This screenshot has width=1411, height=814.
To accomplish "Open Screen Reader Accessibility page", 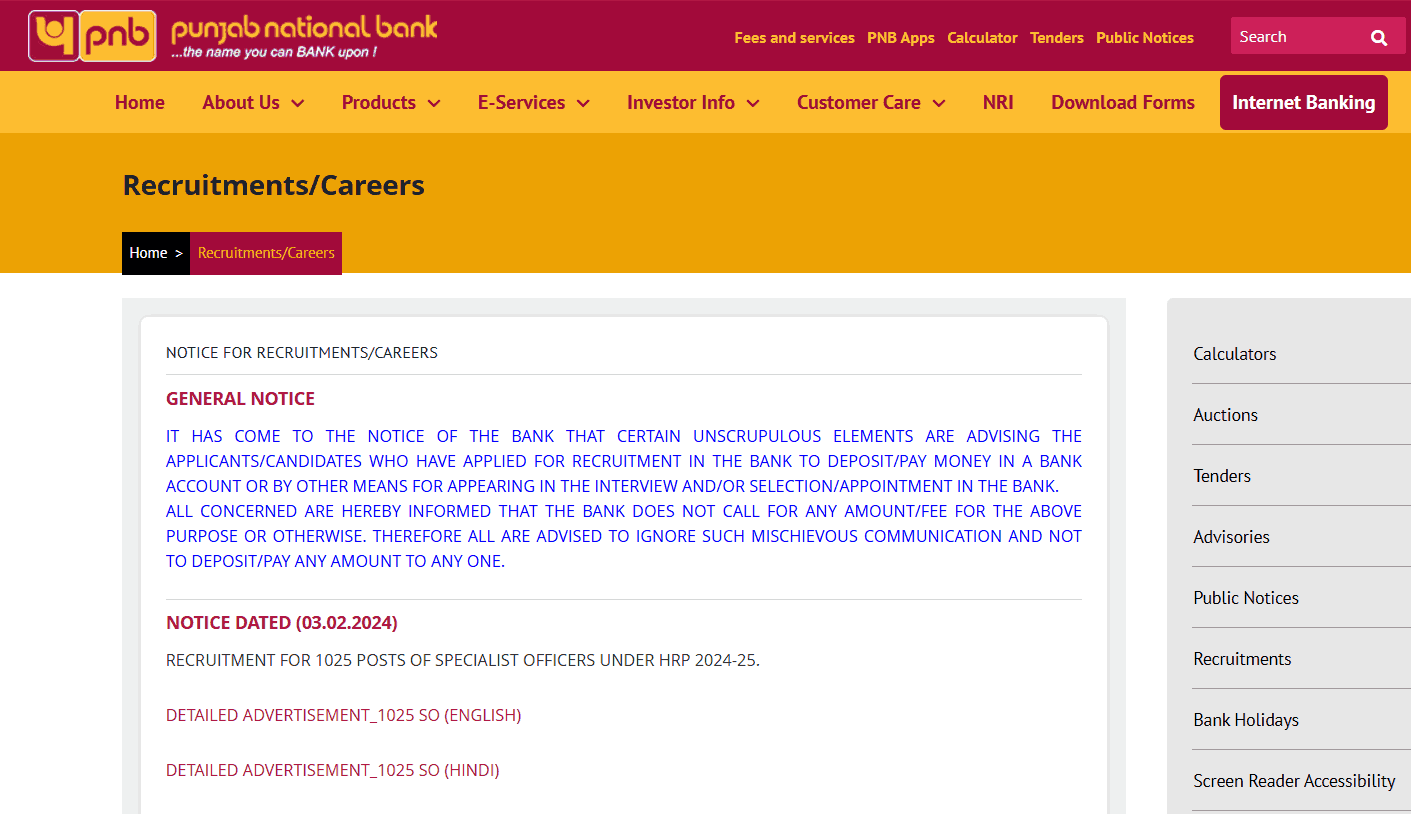I will pyautogui.click(x=1294, y=780).
